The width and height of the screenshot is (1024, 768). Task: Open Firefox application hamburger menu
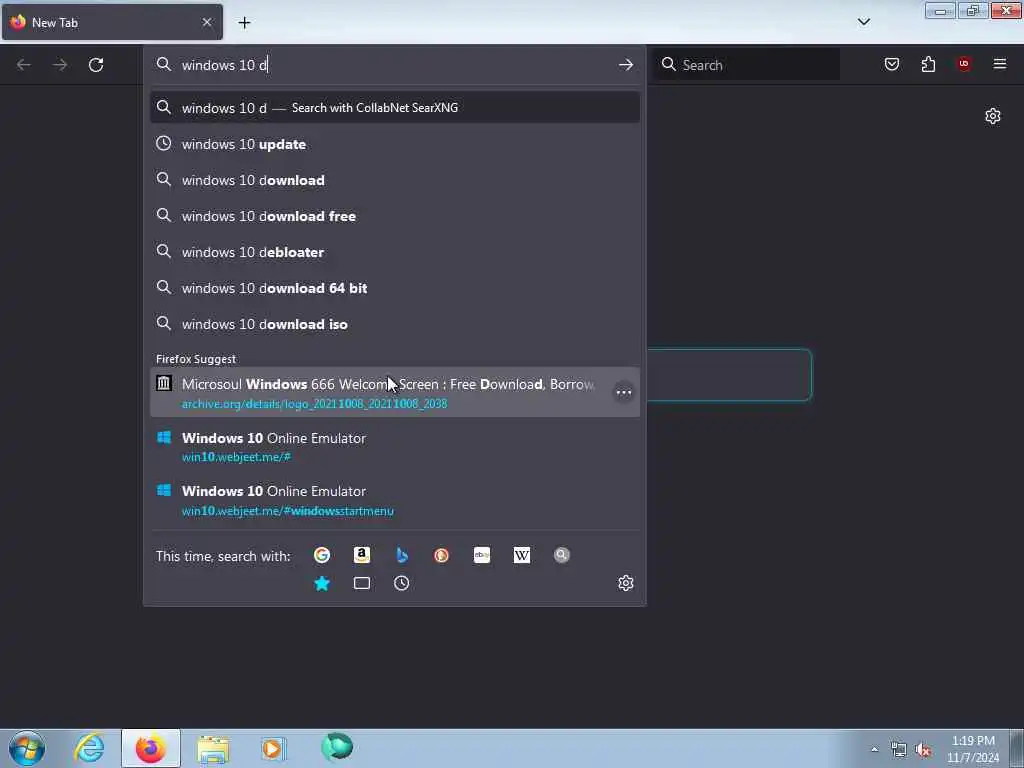pyautogui.click(x=1000, y=64)
